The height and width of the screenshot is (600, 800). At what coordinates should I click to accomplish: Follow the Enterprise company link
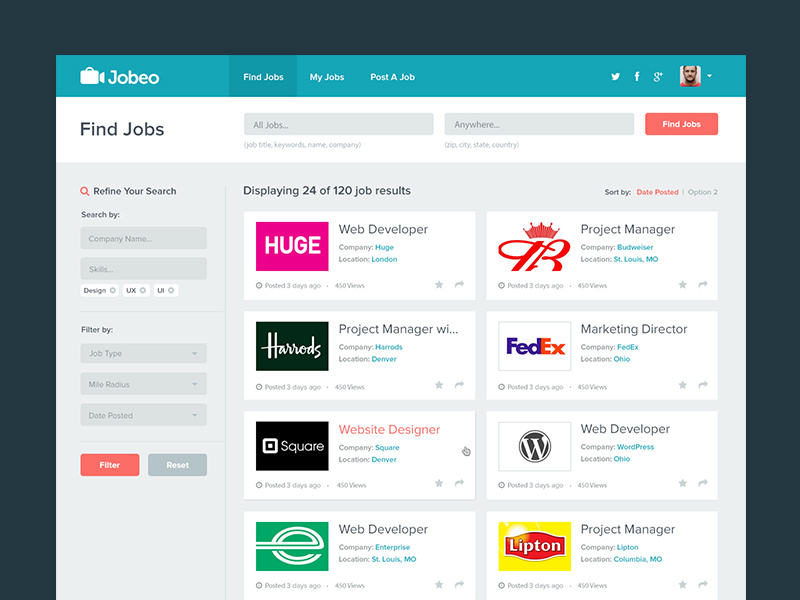[x=392, y=547]
